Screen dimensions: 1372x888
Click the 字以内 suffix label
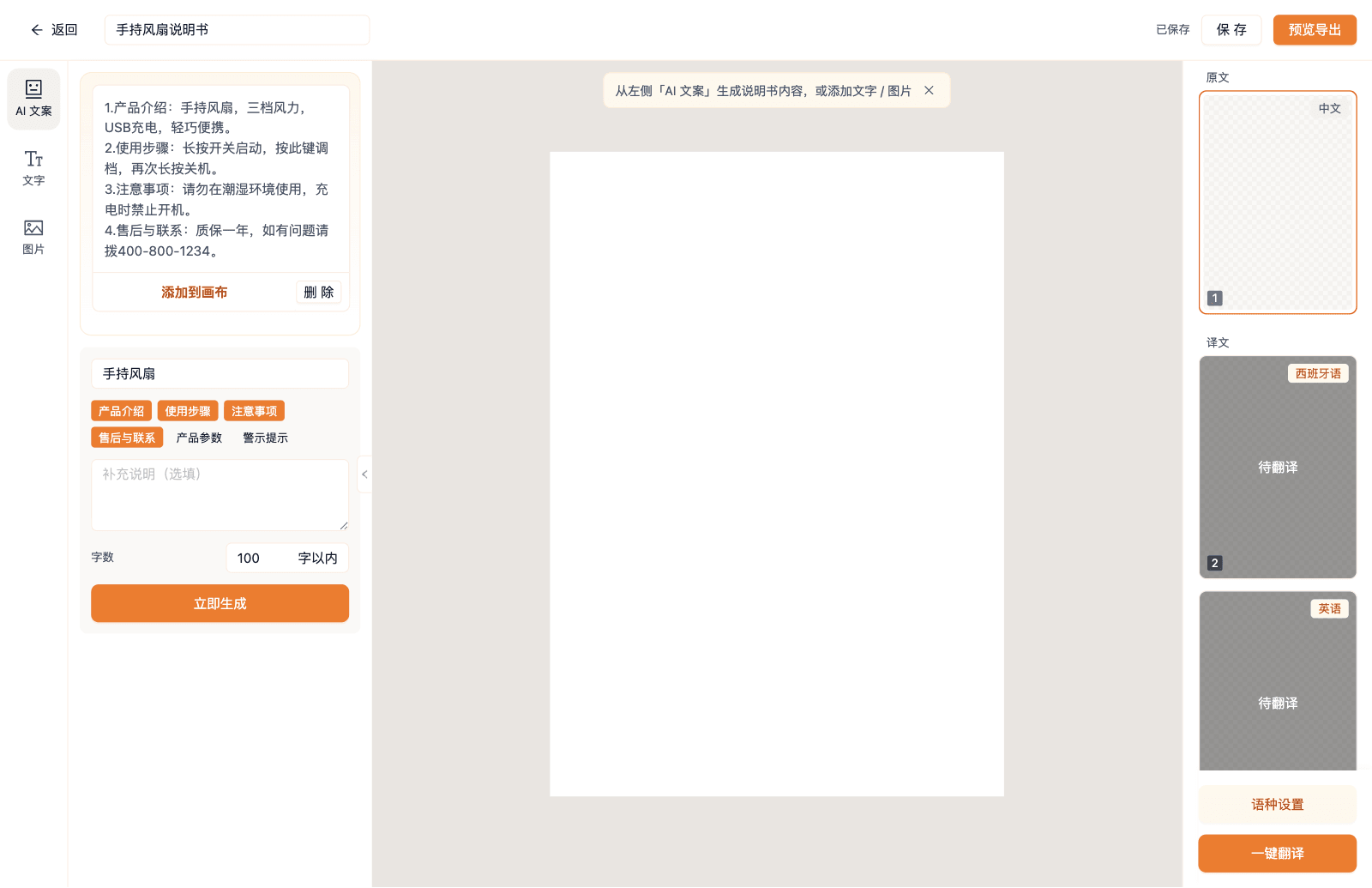click(x=317, y=558)
